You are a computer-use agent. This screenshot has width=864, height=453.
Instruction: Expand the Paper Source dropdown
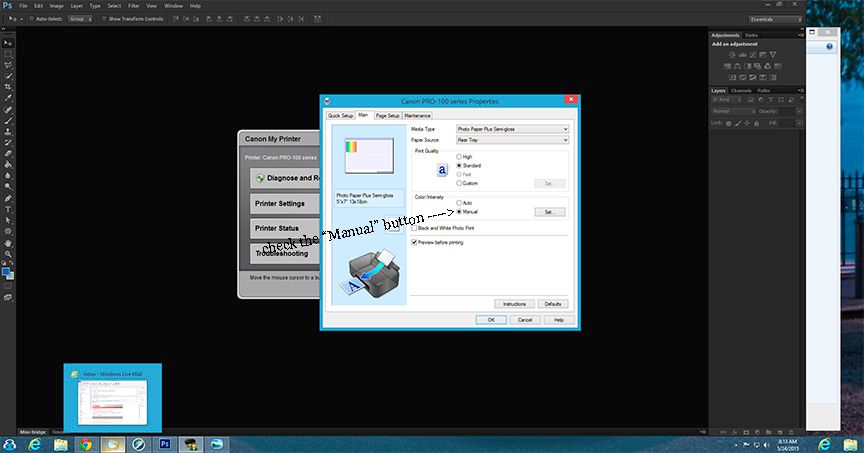[511, 140]
